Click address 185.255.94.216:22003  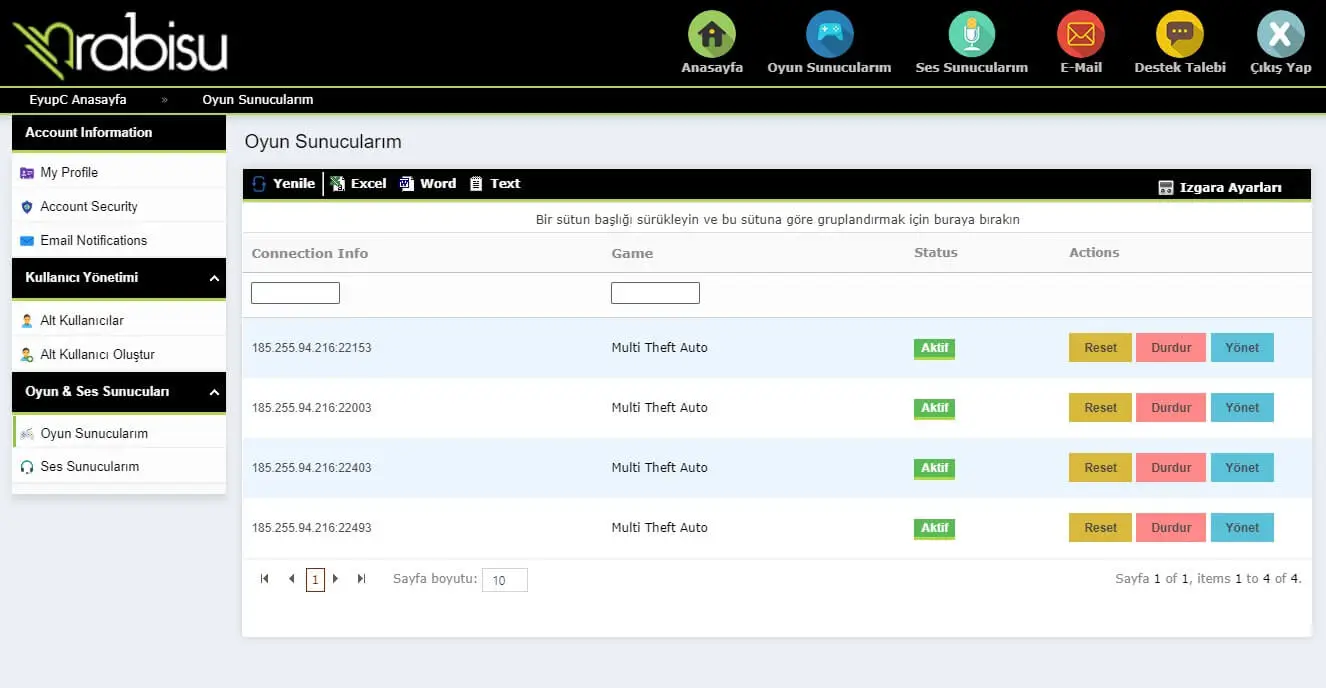pyautogui.click(x=311, y=408)
